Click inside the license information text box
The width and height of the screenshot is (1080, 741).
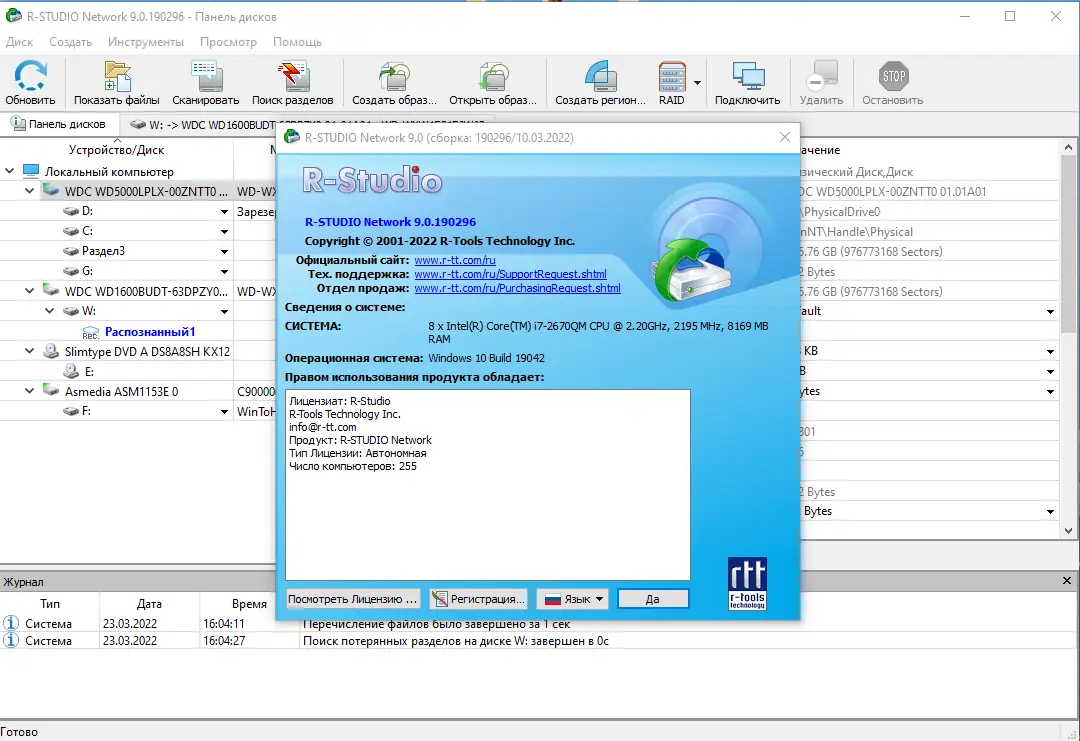click(488, 485)
